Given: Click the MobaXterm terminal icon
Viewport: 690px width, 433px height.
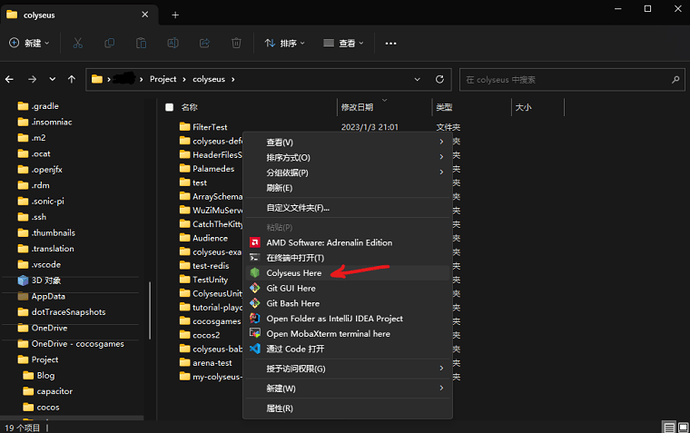Looking at the screenshot, I should coord(255,333).
